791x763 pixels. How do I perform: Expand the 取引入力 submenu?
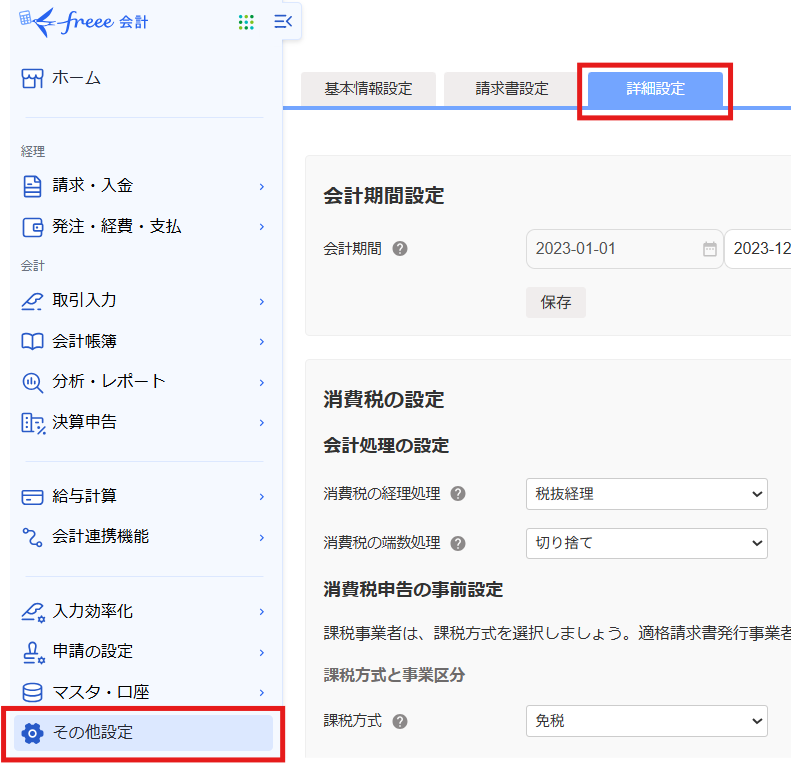(261, 301)
